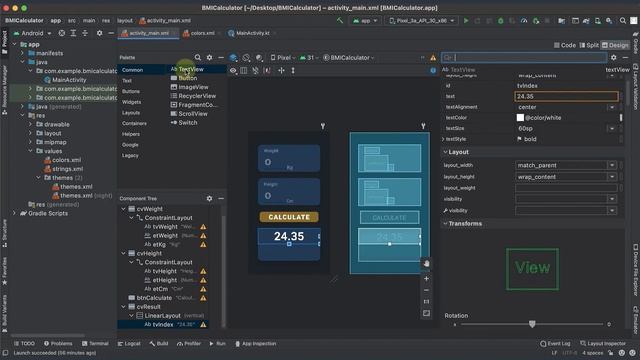Viewport: 640px width, 360px height.
Task: Open the textAlignment center dropdown
Action: [x=612, y=107]
